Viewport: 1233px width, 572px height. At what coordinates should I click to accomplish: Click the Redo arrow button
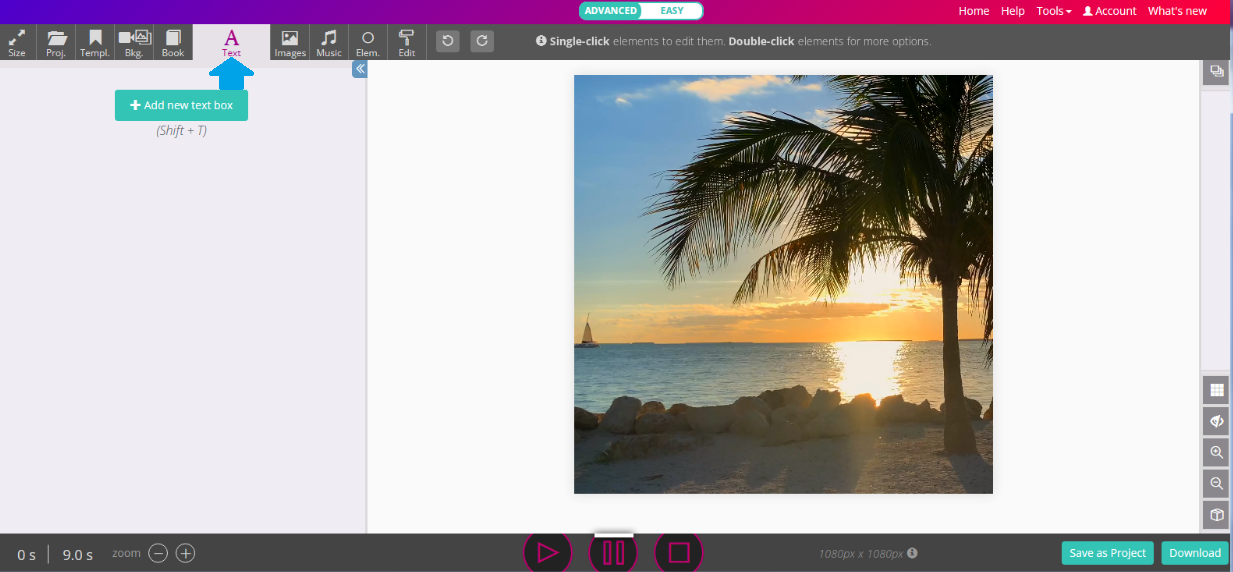(482, 41)
